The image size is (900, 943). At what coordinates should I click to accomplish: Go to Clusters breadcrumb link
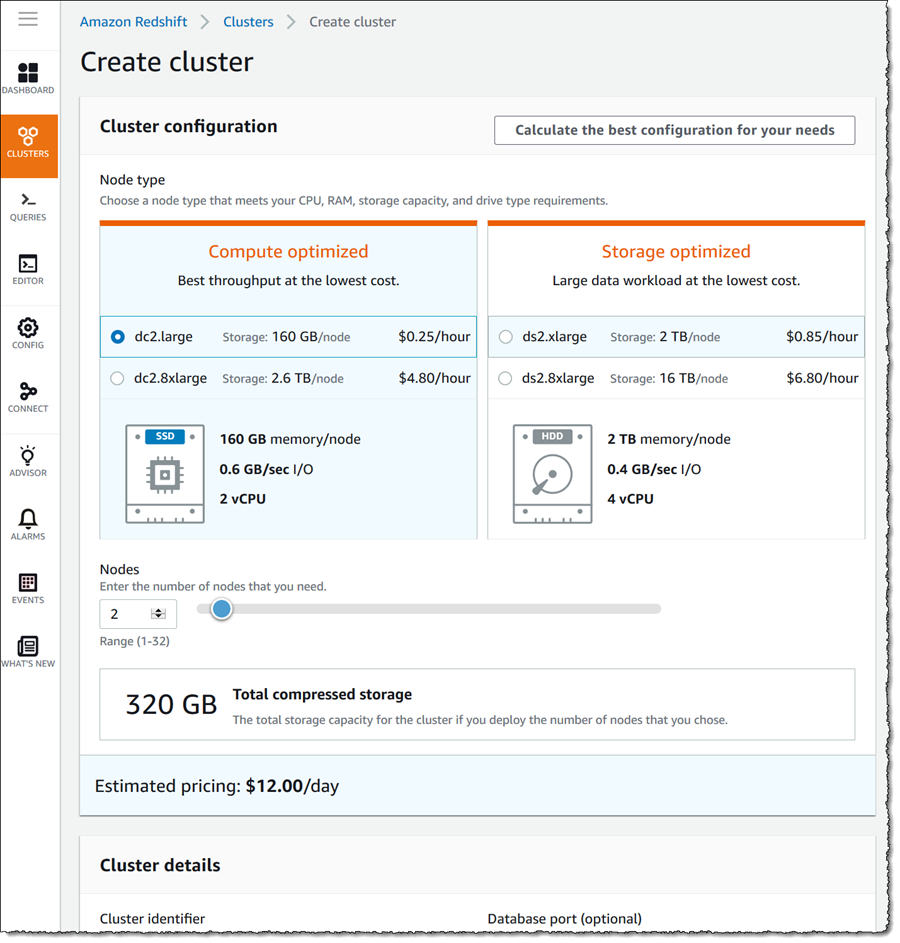[248, 22]
